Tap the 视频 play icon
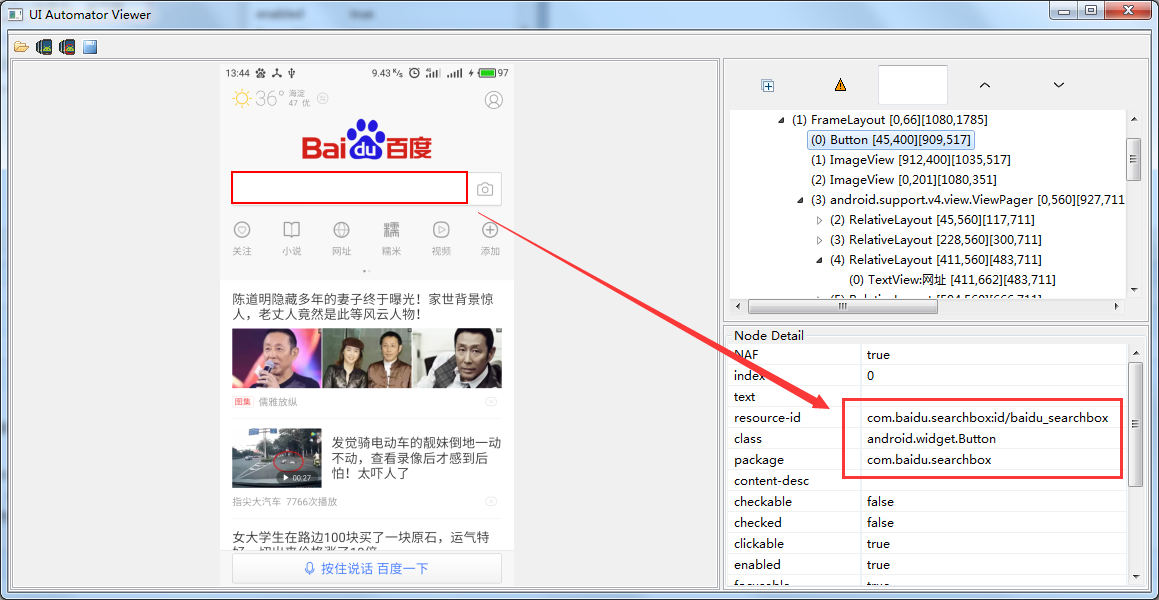This screenshot has height=600, width=1159. tap(441, 229)
